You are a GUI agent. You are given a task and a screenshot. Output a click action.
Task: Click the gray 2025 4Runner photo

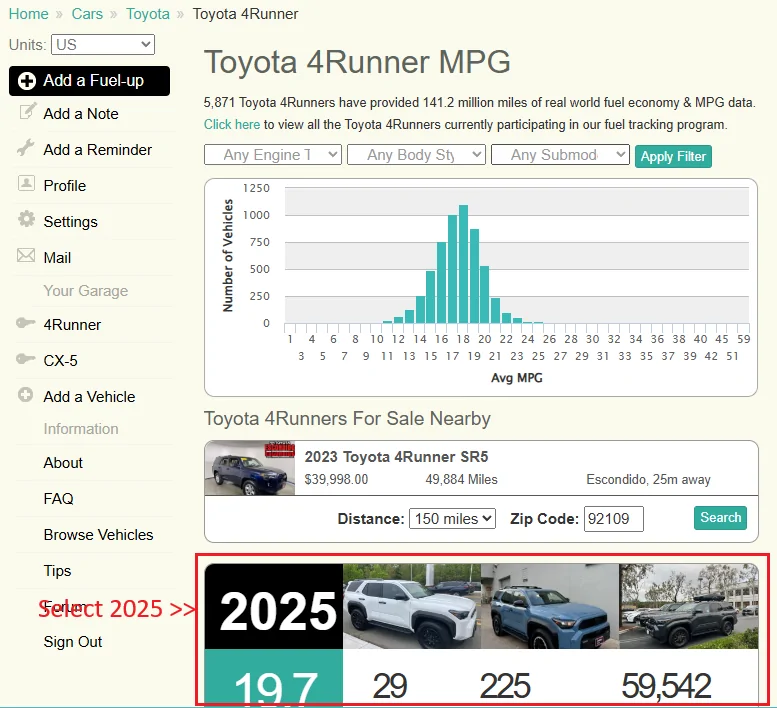(x=689, y=606)
